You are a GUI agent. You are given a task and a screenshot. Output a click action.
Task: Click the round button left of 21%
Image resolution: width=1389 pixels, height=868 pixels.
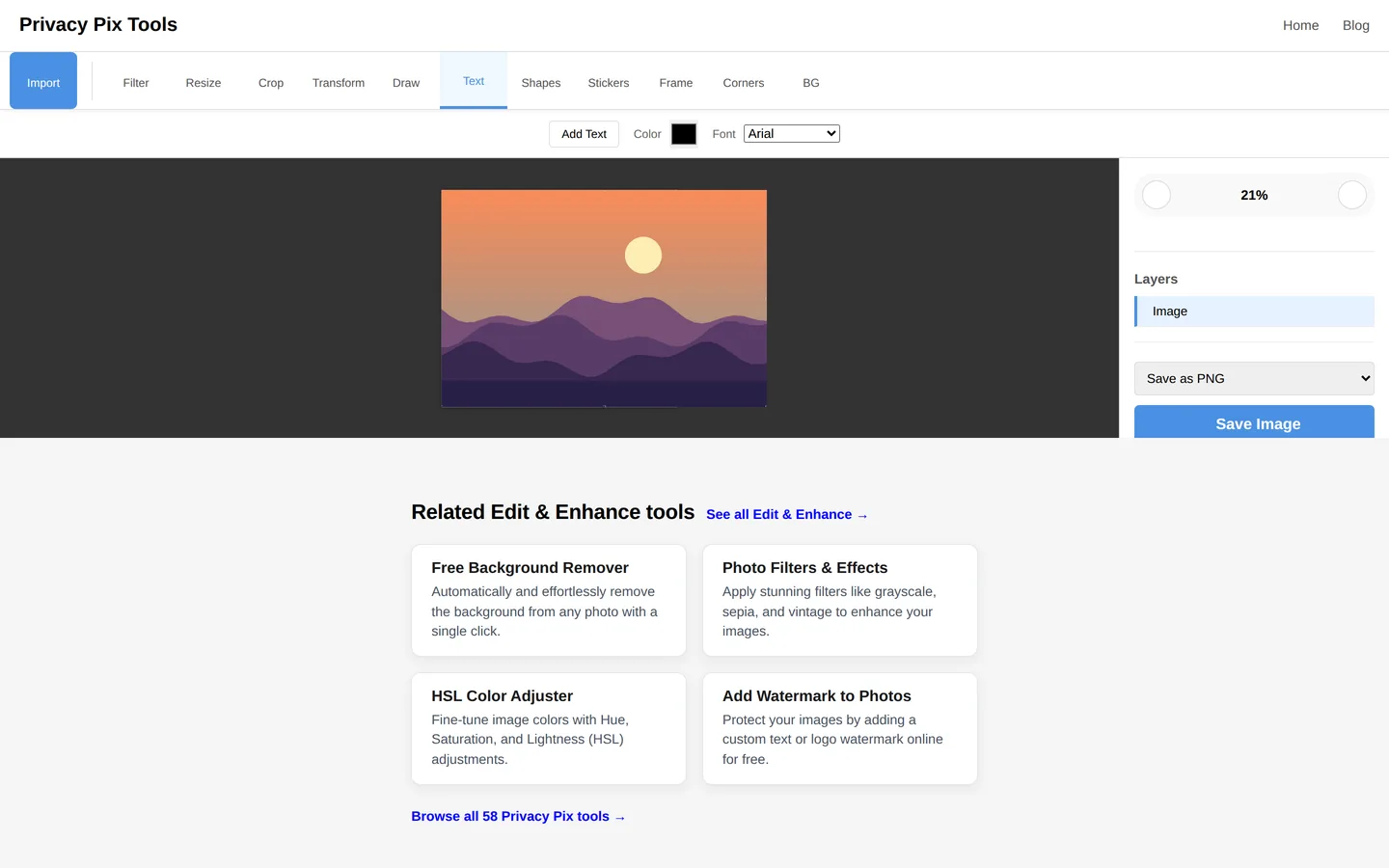[1157, 195]
